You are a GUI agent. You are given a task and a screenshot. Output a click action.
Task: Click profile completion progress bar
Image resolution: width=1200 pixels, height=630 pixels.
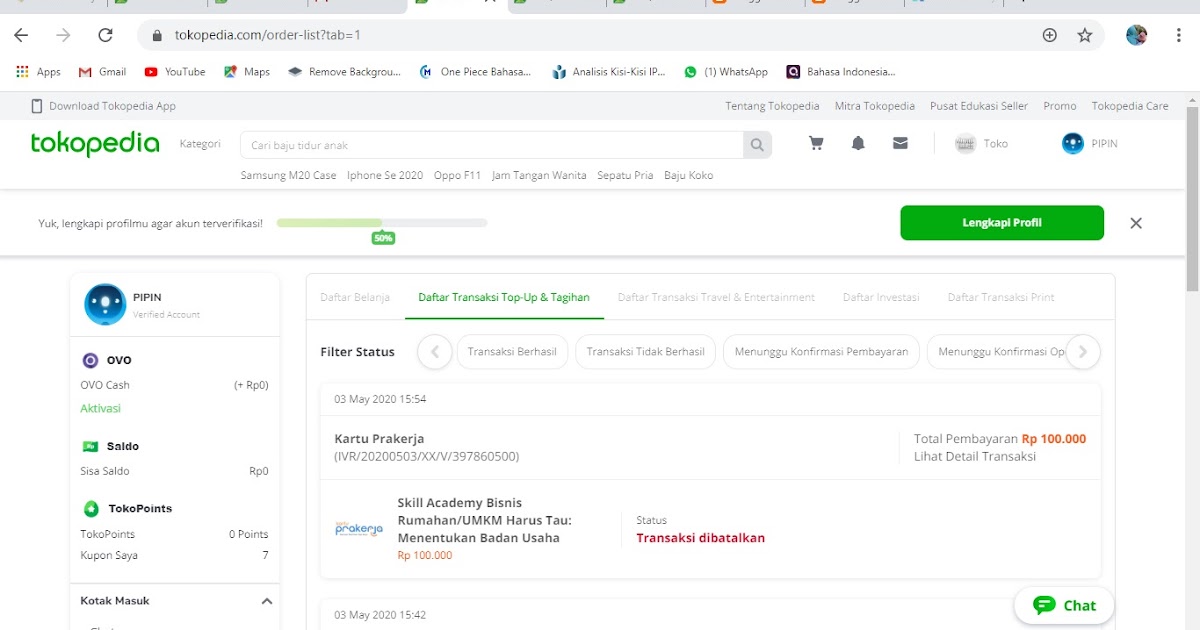coord(382,223)
